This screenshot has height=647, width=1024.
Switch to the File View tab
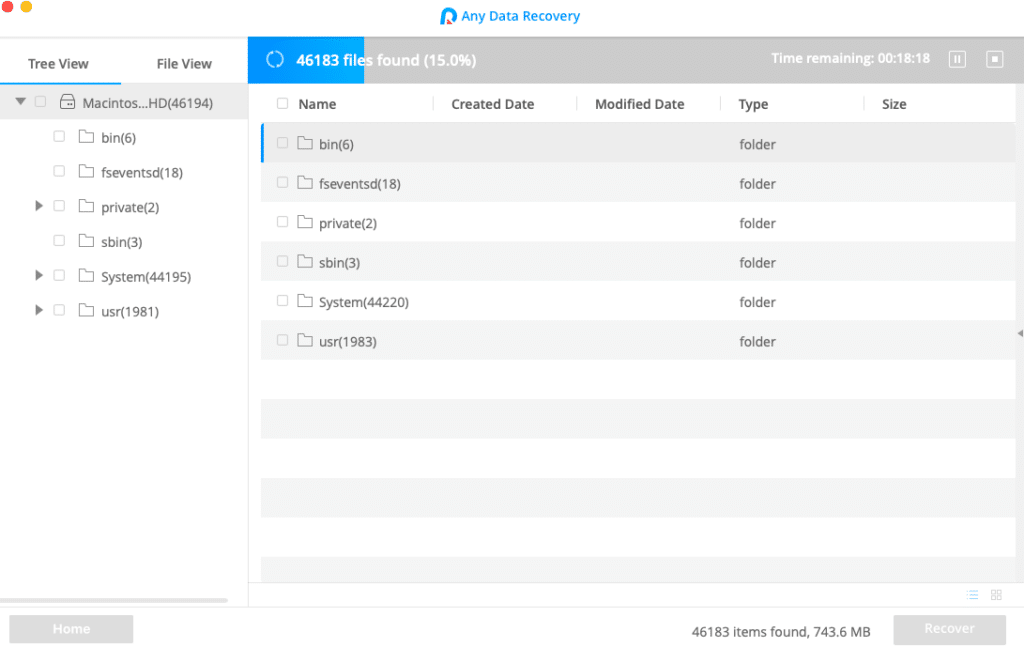click(184, 62)
